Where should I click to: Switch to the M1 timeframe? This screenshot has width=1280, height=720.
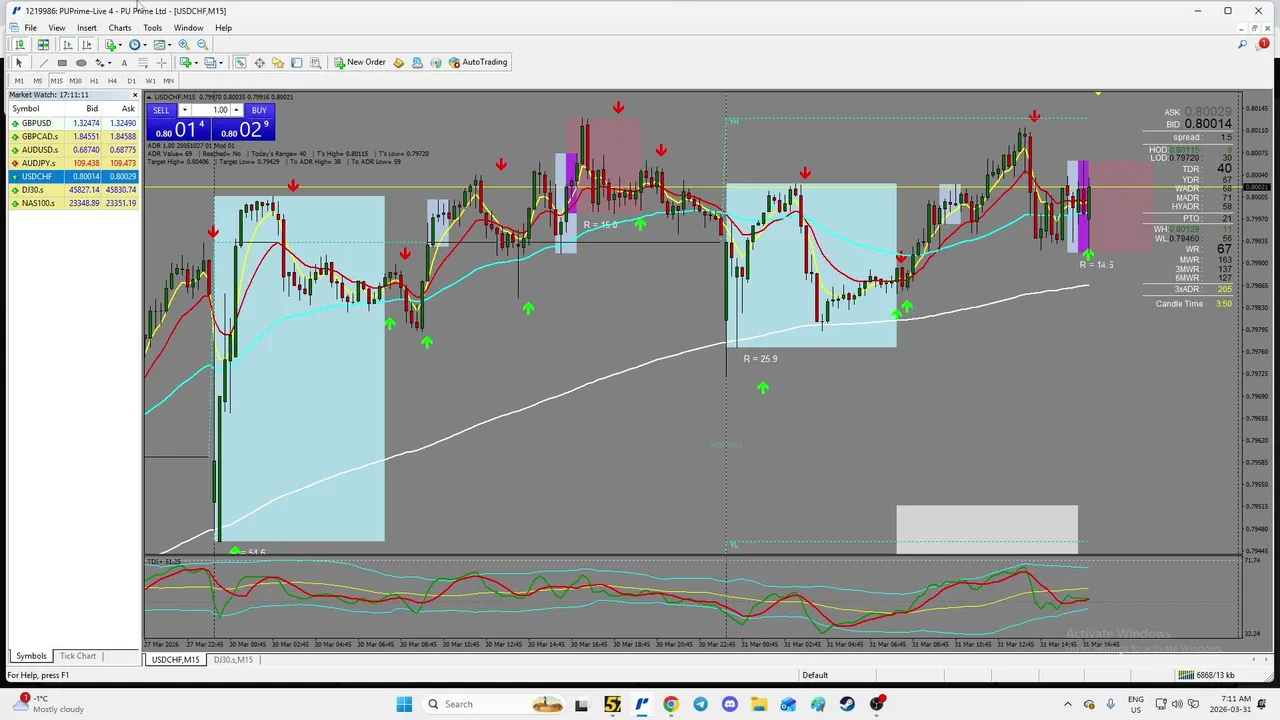tap(19, 81)
